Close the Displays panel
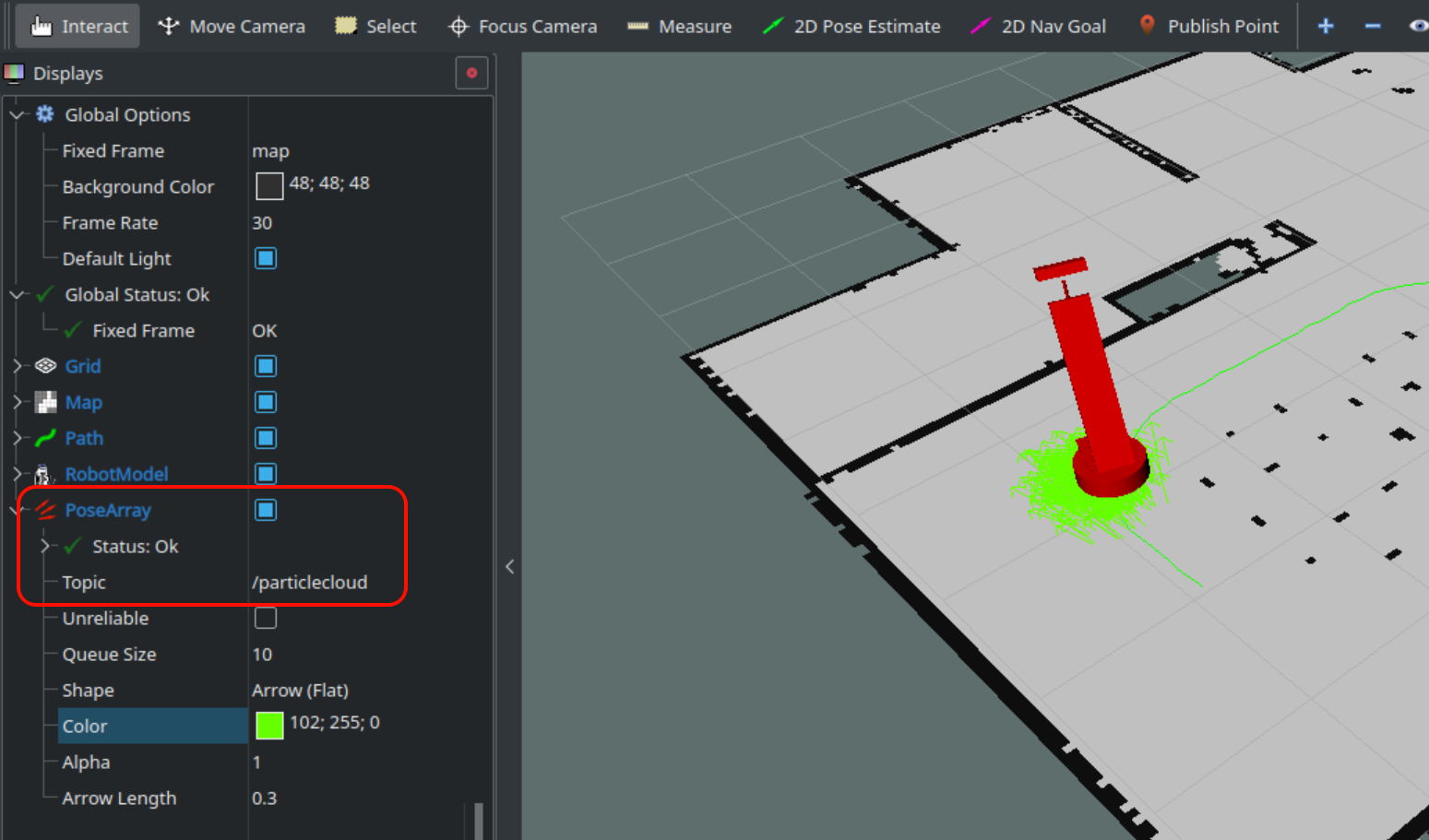 [x=471, y=73]
